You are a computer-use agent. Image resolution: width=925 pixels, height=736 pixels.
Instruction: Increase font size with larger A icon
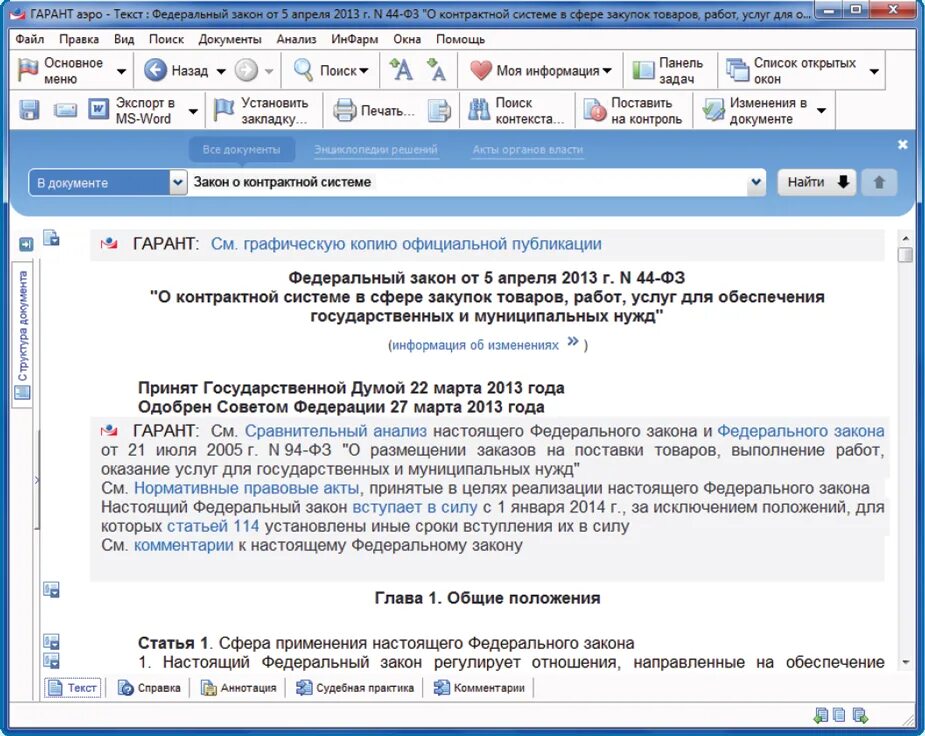pyautogui.click(x=402, y=69)
